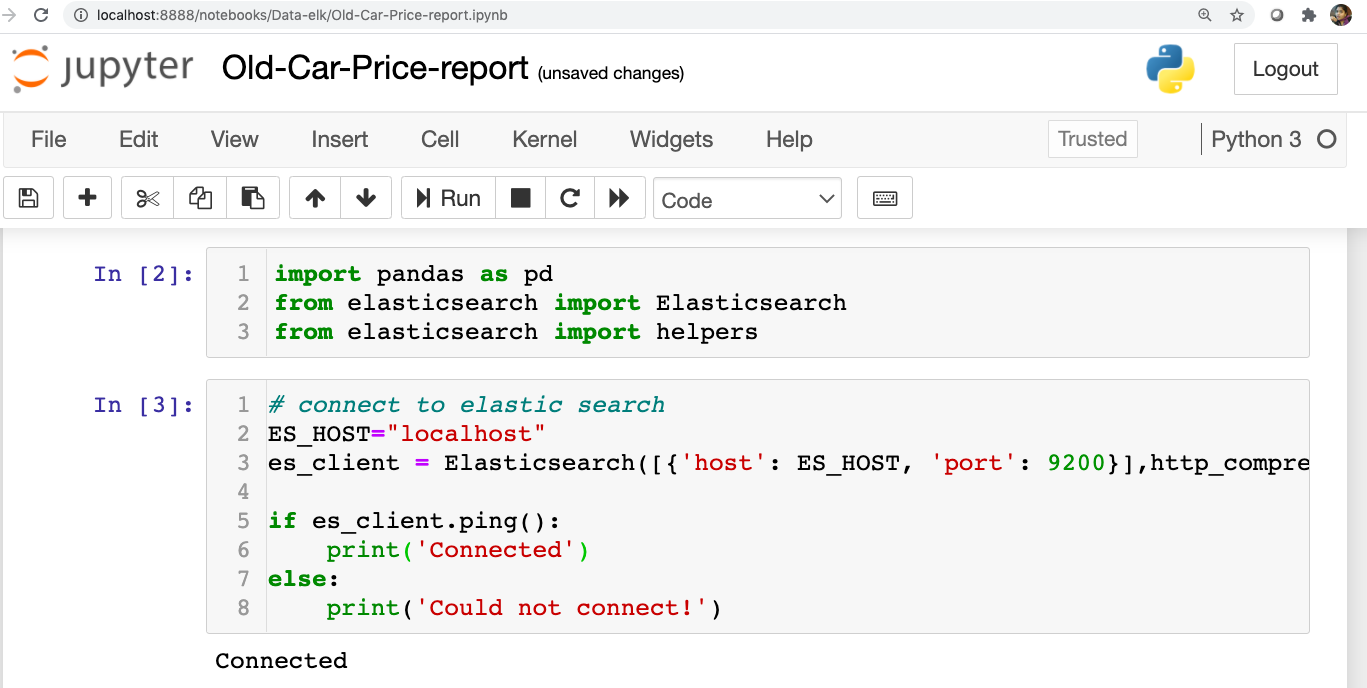
Task: Click the (unsaved changes) status text
Action: pyautogui.click(x=611, y=73)
